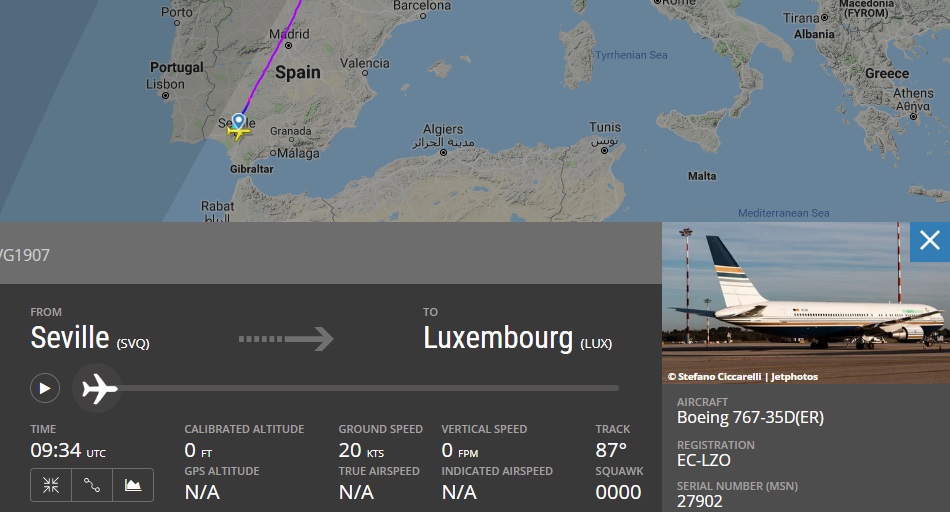
Task: Click the yellow aircraft icon on map
Action: point(238,130)
